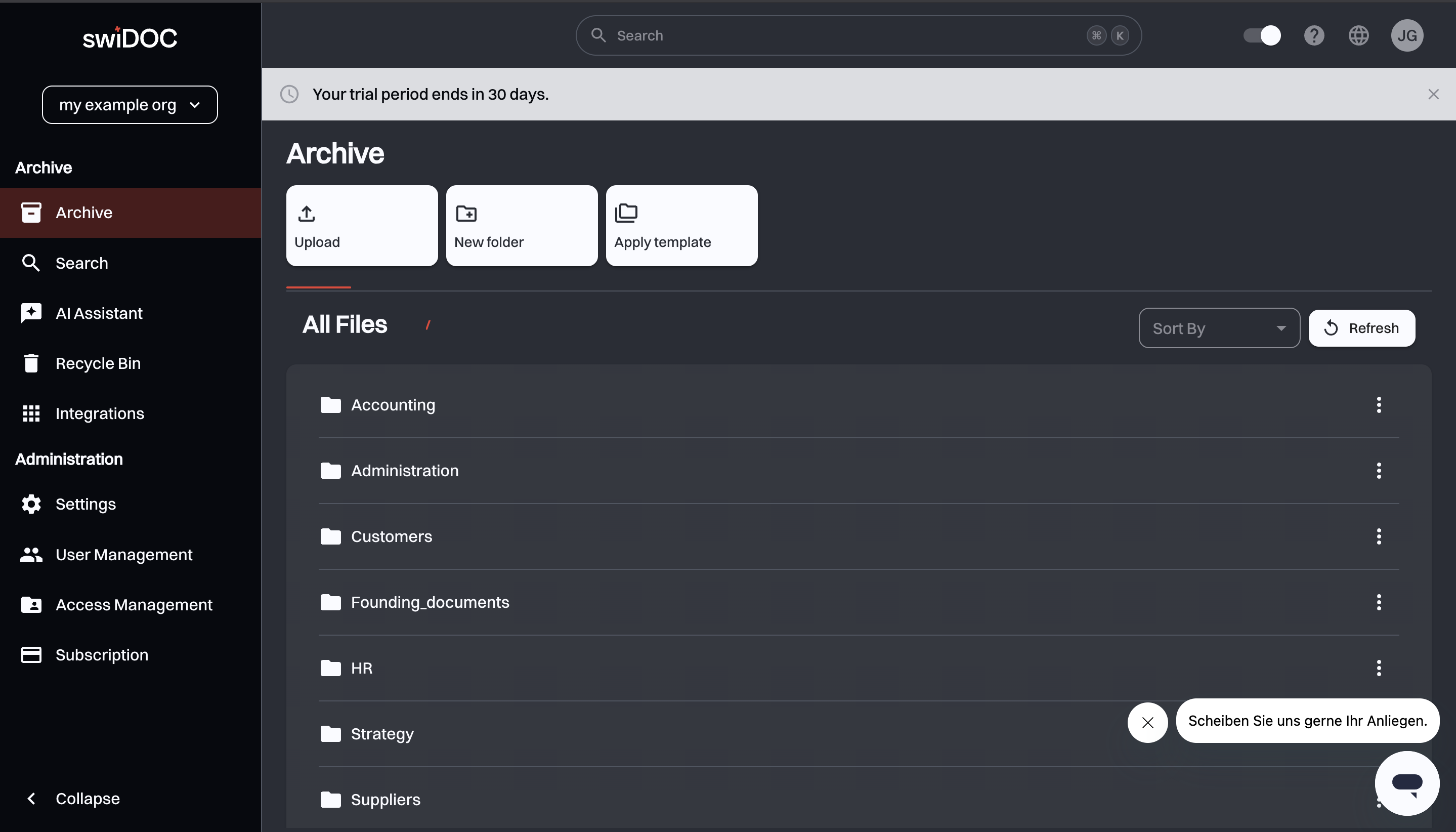Open Integrations page
1456x832 pixels.
point(130,413)
